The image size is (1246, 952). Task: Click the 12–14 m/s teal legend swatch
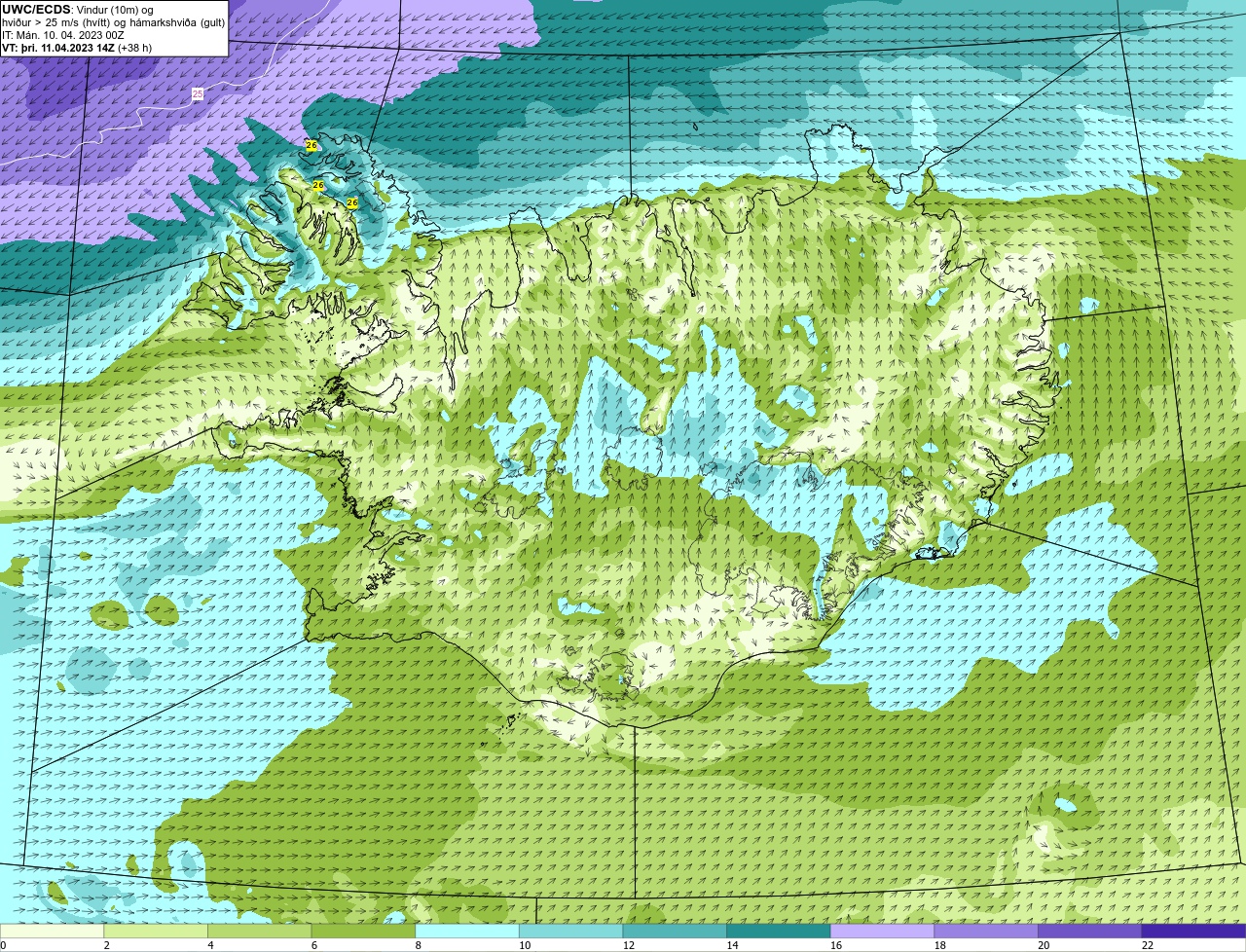point(675,931)
